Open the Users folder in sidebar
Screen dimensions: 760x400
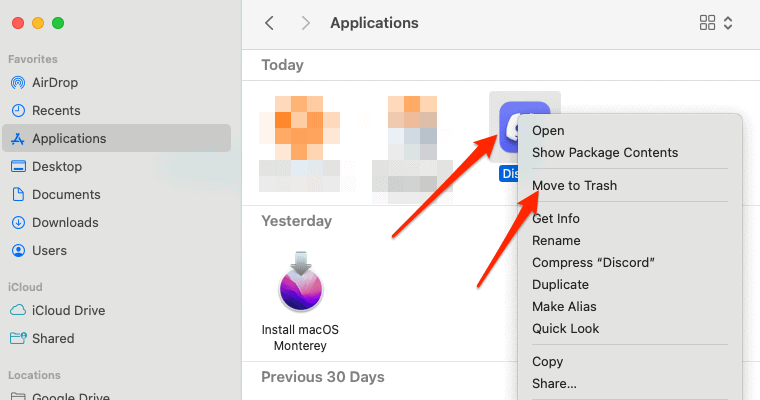[x=49, y=251]
